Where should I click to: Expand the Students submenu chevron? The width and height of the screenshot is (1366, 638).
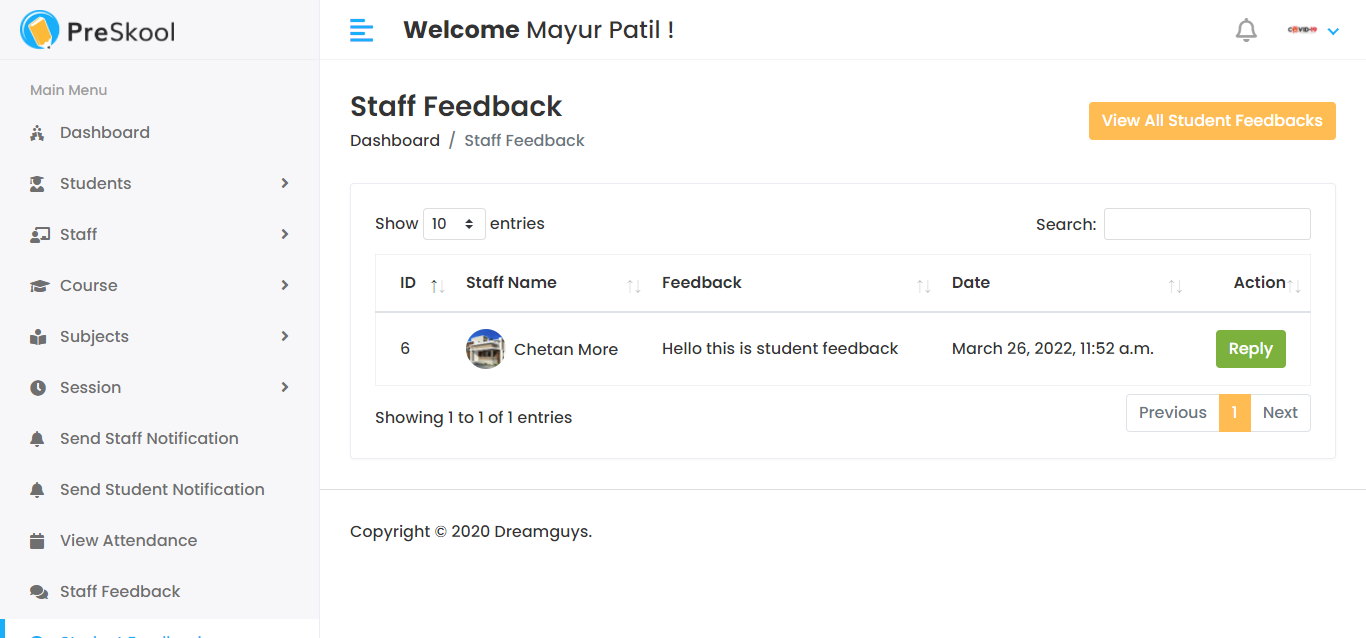tap(285, 183)
